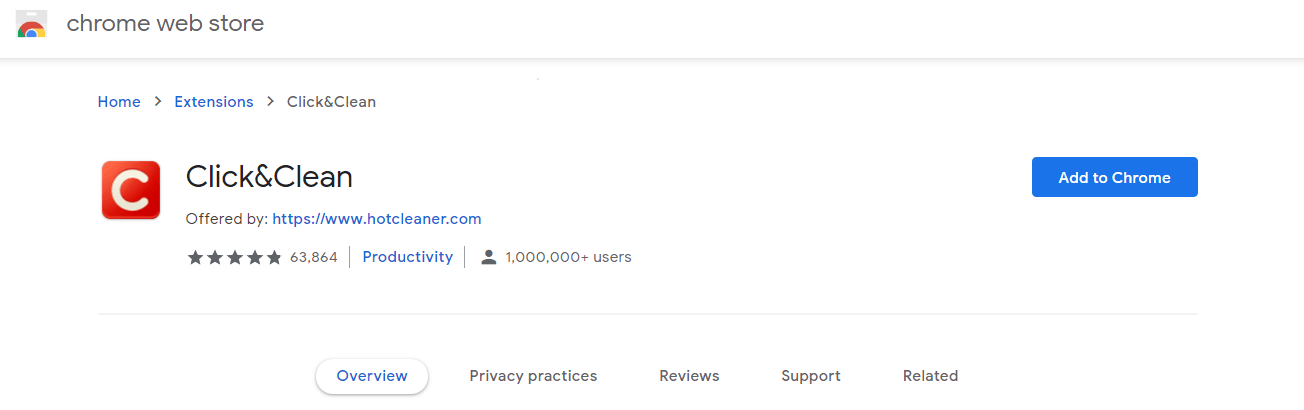Click the breadcrumb chevron after Extensions

[x=270, y=102]
